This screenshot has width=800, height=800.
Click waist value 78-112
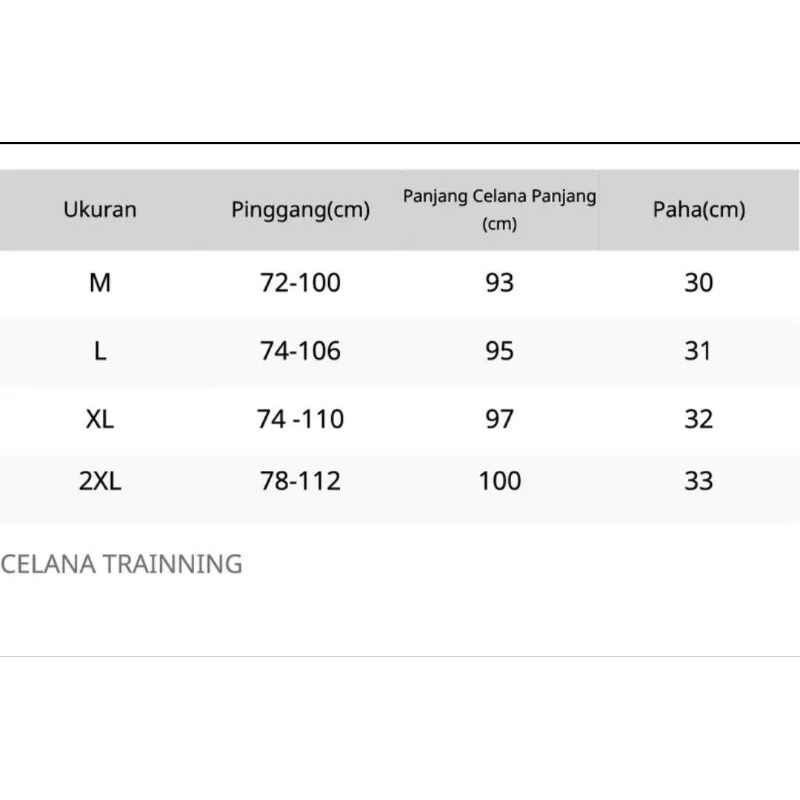click(x=300, y=481)
